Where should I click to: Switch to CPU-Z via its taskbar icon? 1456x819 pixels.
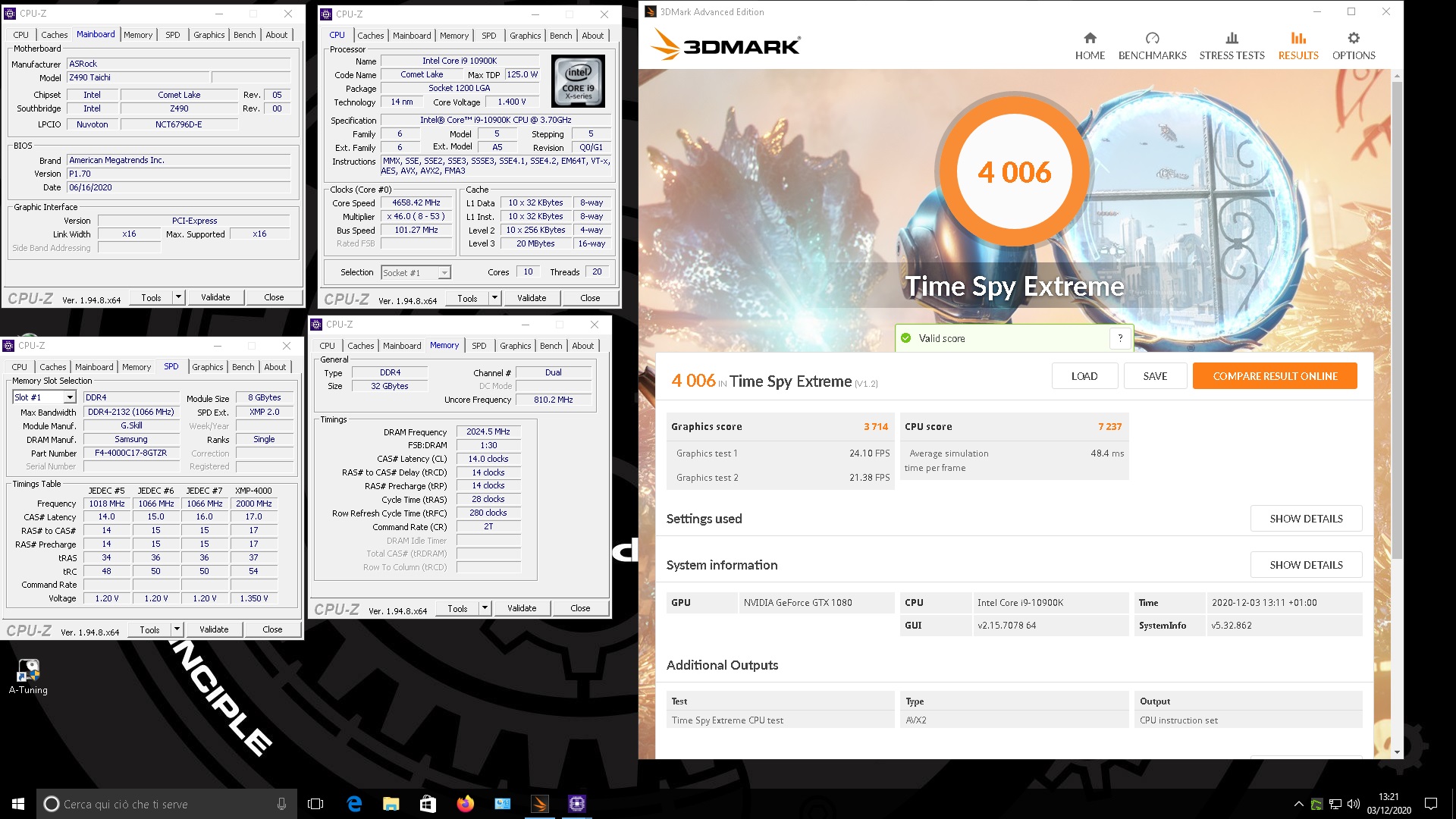click(577, 804)
